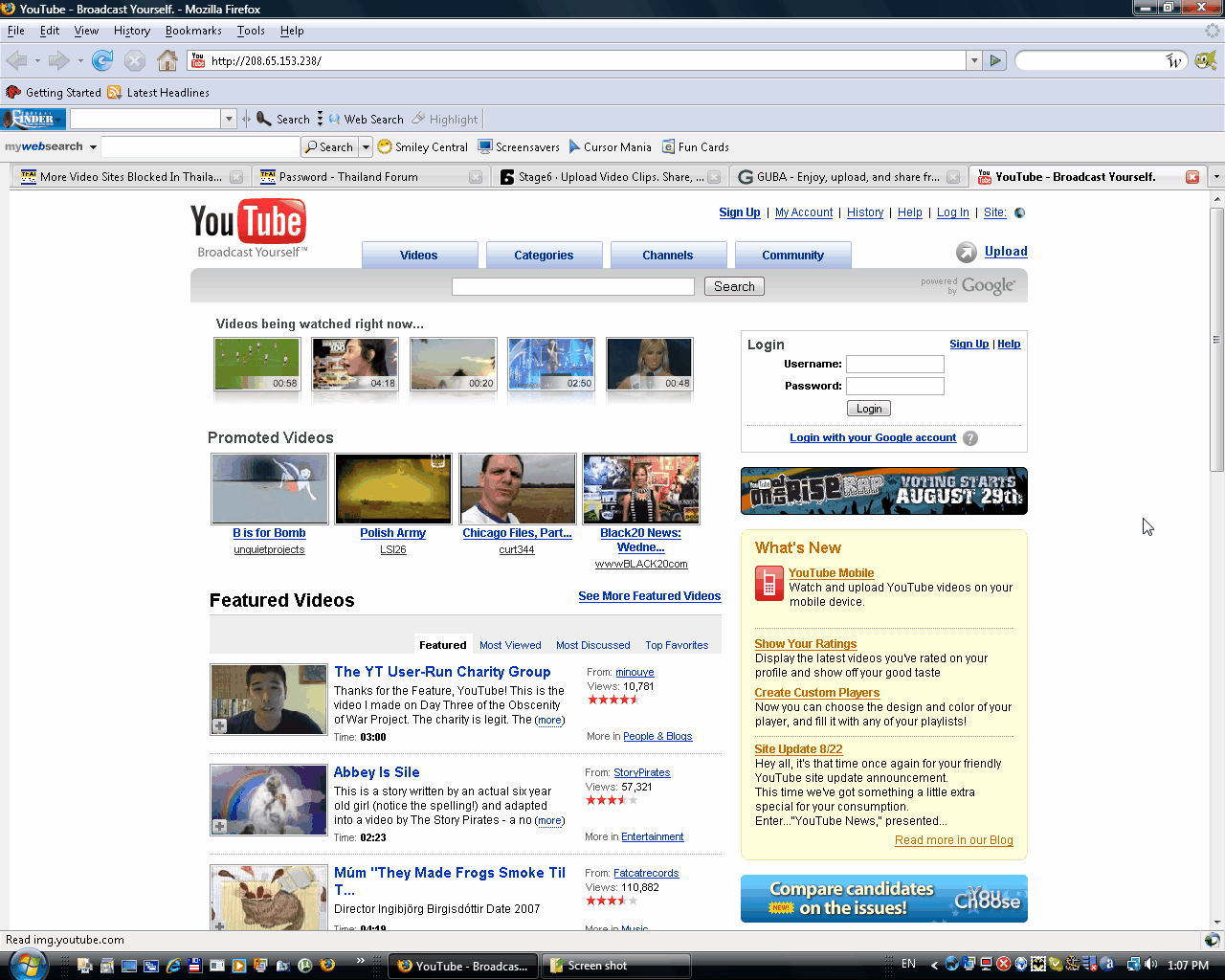This screenshot has height=980, width=1225.
Task: Open Fun Cards in the toolbar
Action: coord(696,146)
